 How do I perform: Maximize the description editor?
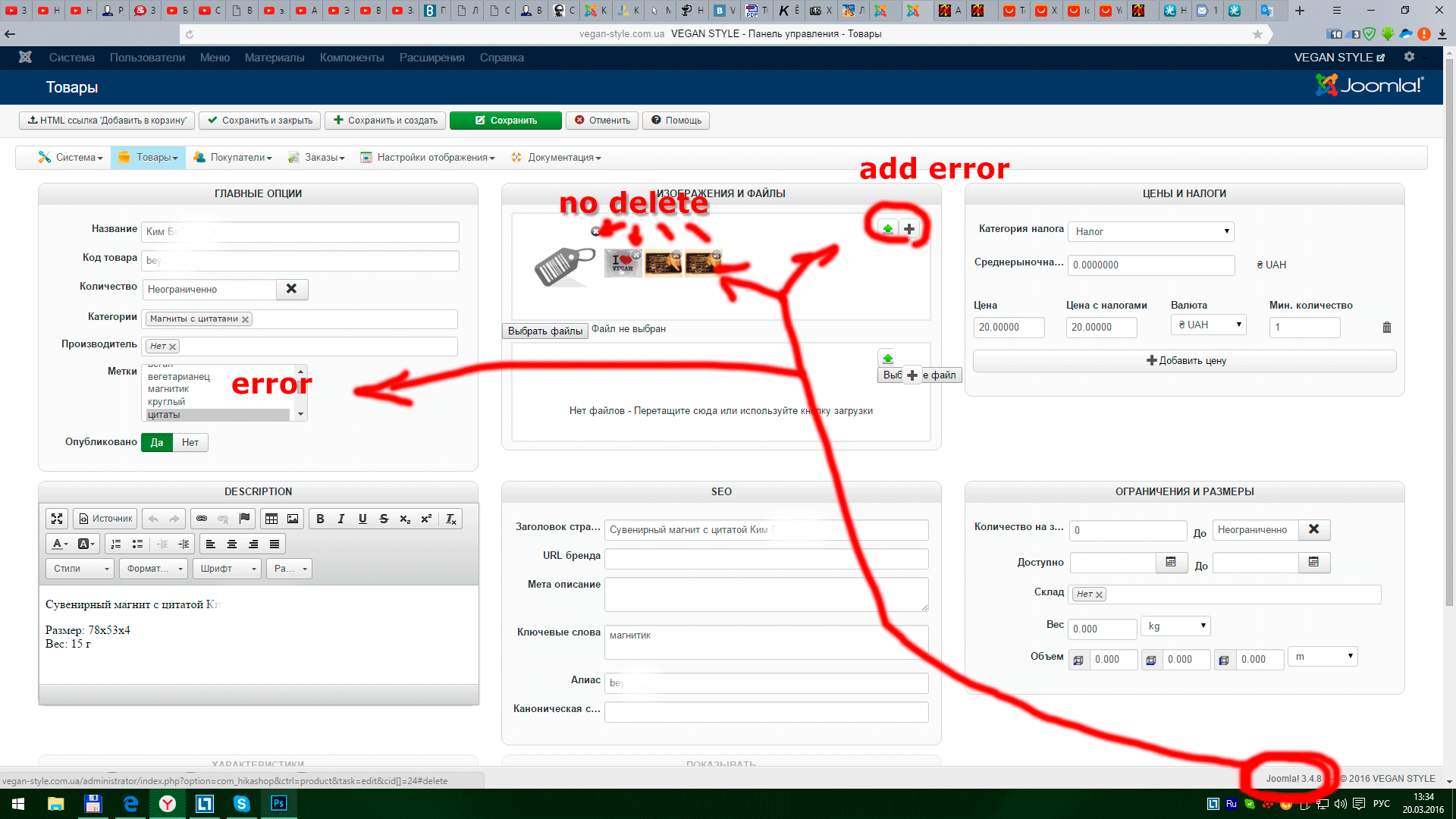pos(57,519)
